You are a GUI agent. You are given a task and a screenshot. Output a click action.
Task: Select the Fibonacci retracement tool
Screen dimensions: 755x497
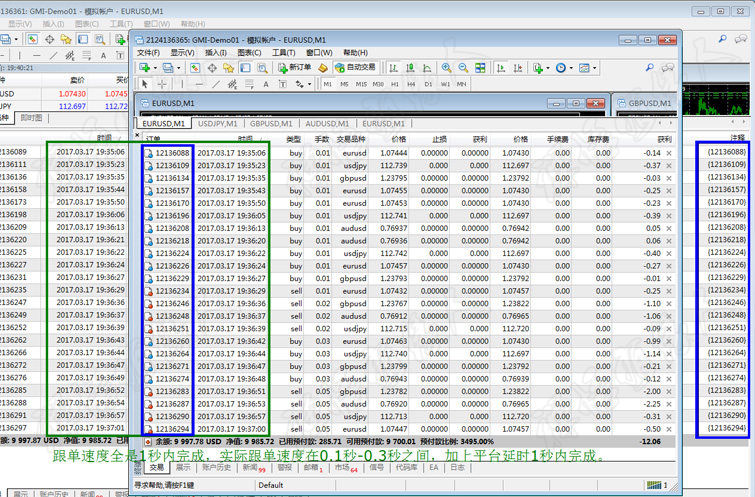click(249, 84)
